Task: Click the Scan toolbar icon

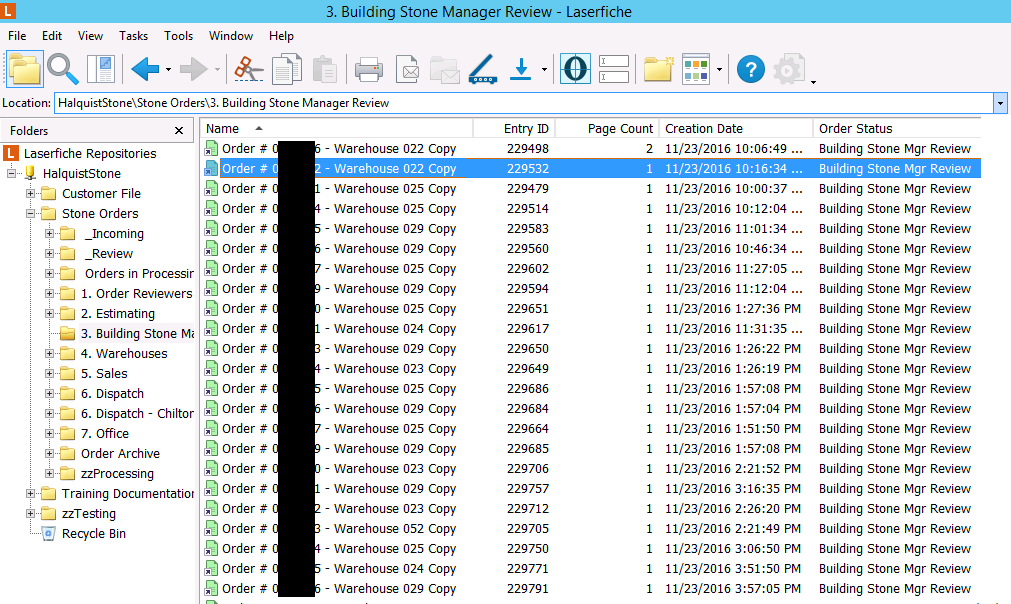Action: [x=483, y=69]
